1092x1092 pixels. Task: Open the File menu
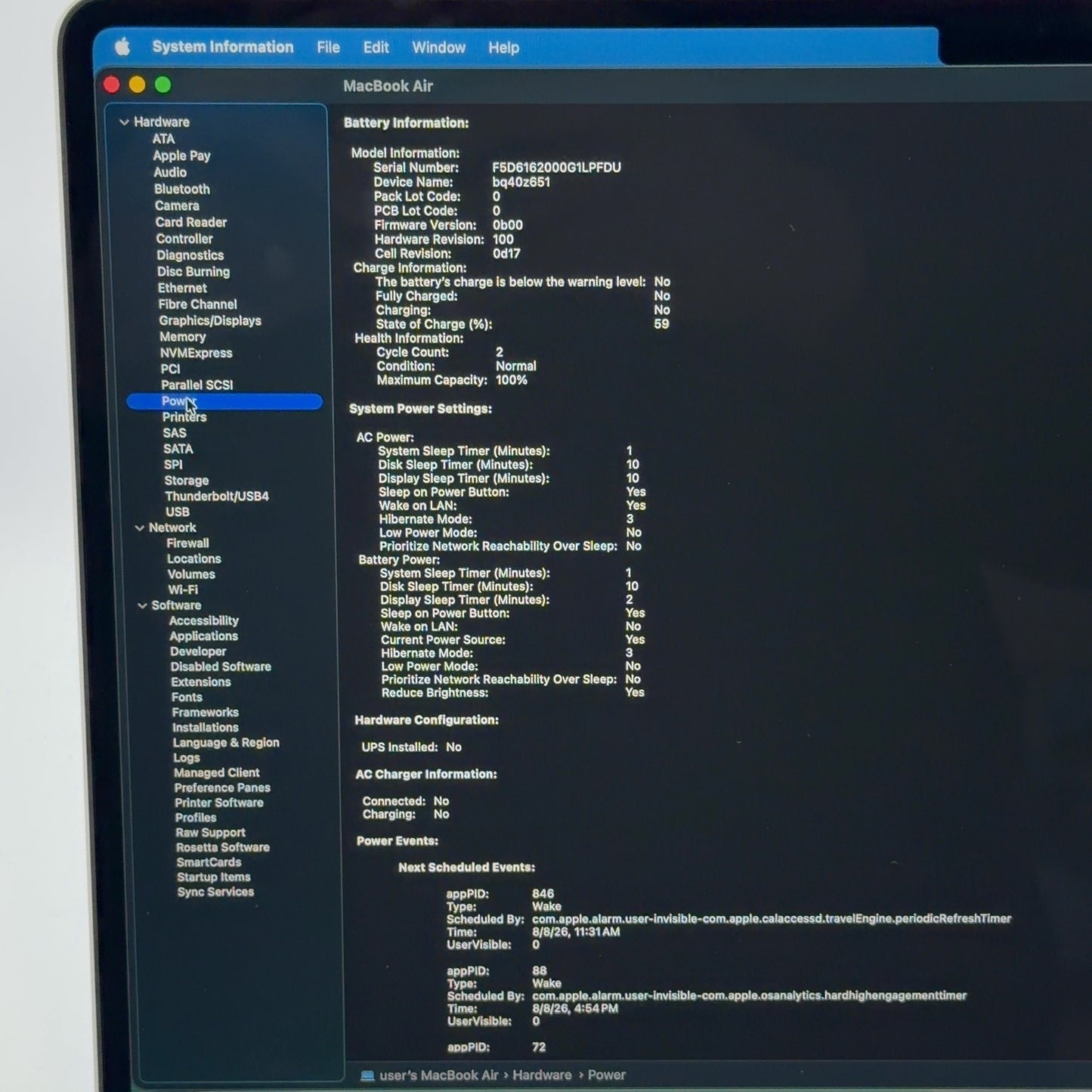[x=328, y=48]
